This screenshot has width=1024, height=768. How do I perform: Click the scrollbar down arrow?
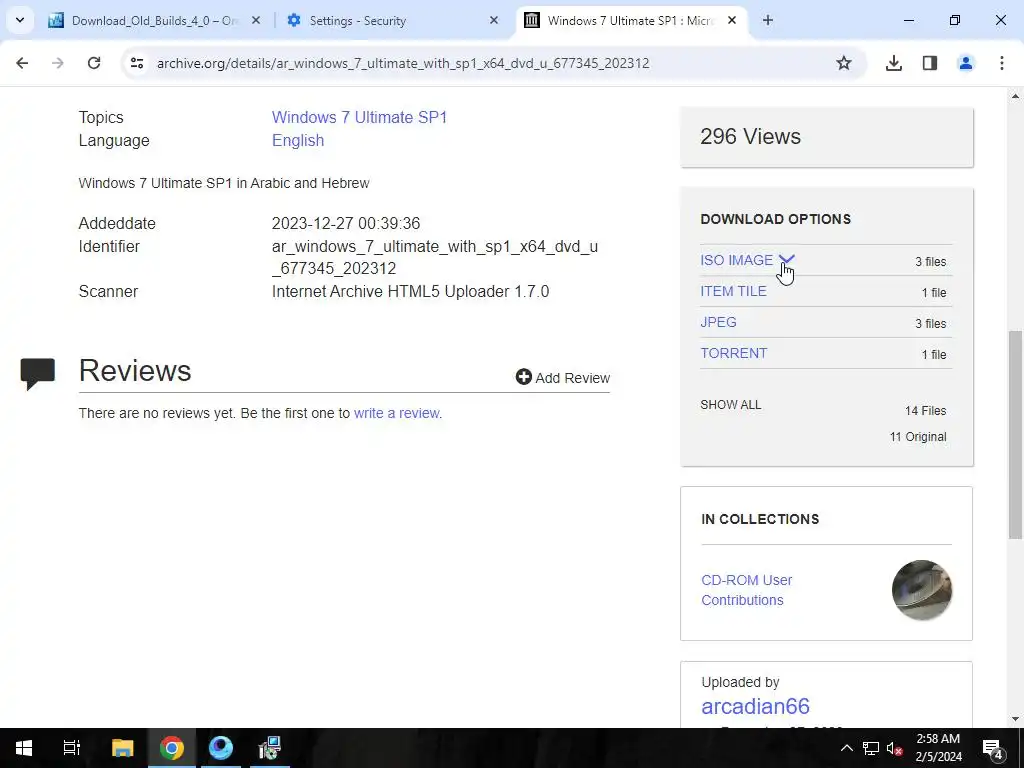[x=1015, y=719]
